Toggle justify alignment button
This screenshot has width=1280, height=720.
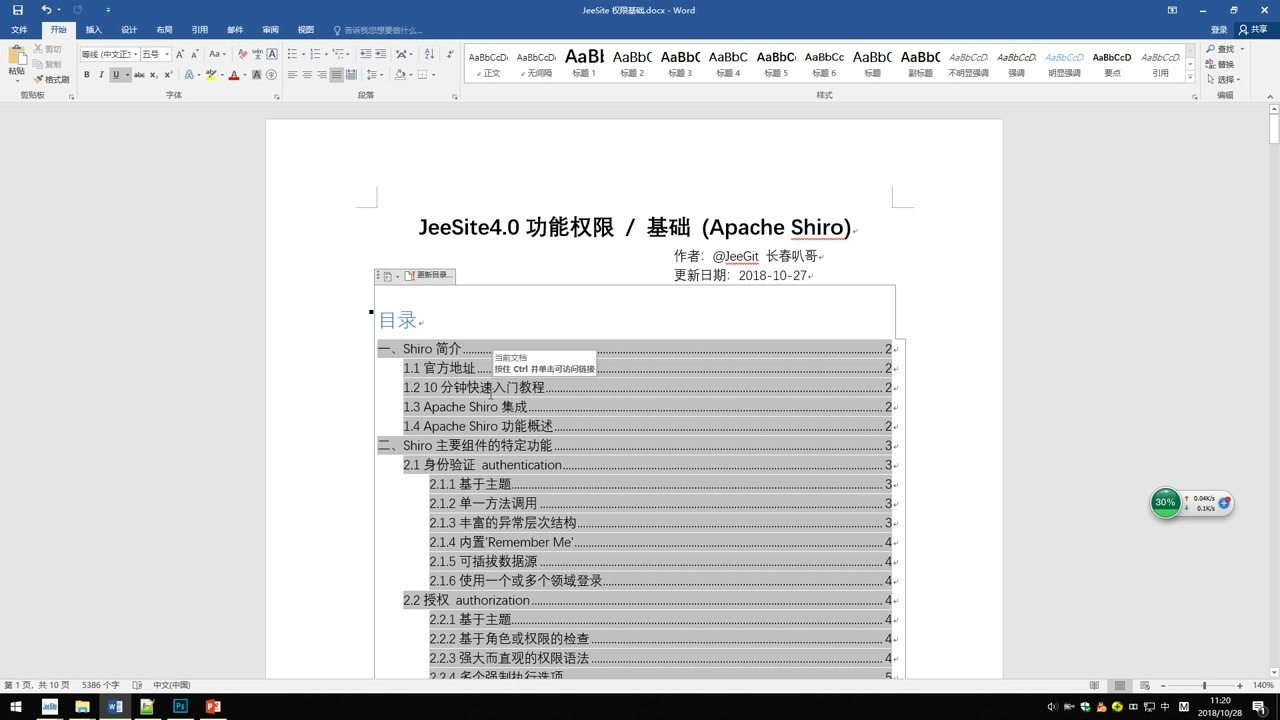tap(337, 75)
